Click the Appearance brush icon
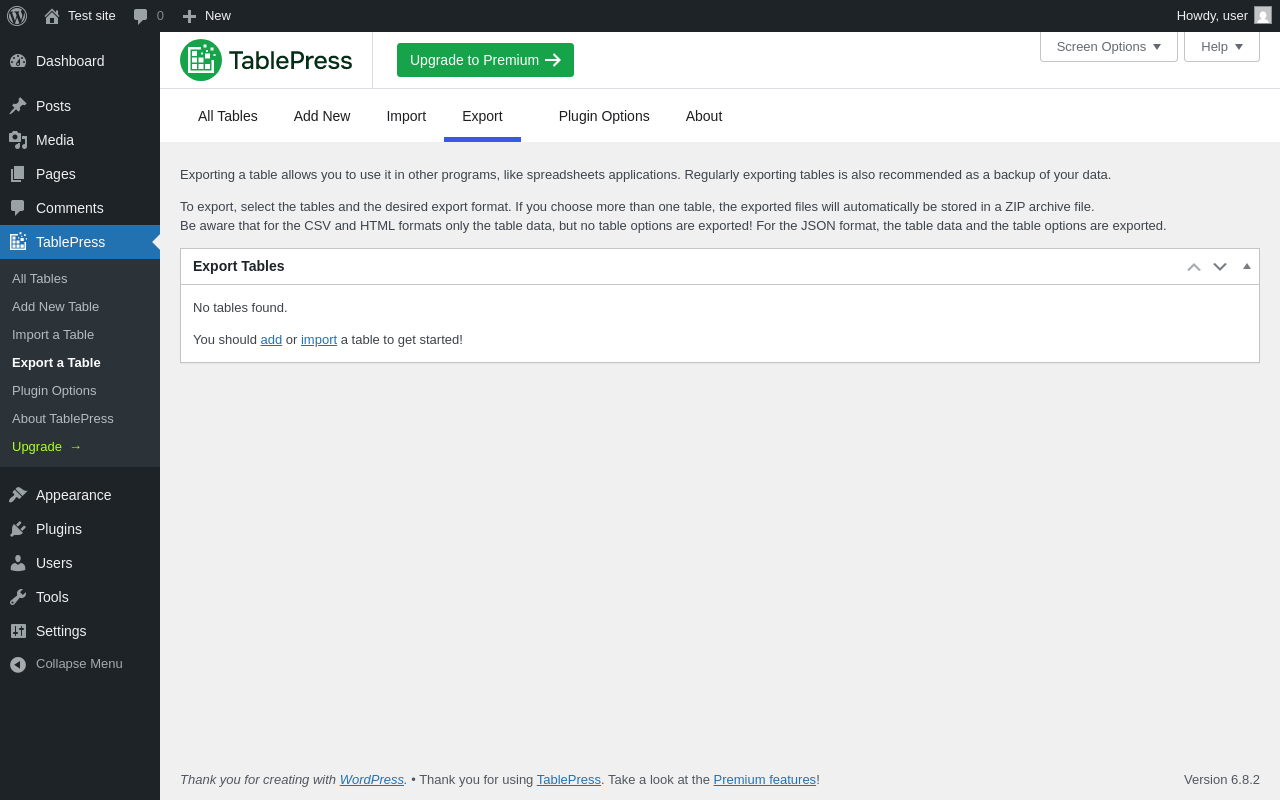 pos(18,495)
